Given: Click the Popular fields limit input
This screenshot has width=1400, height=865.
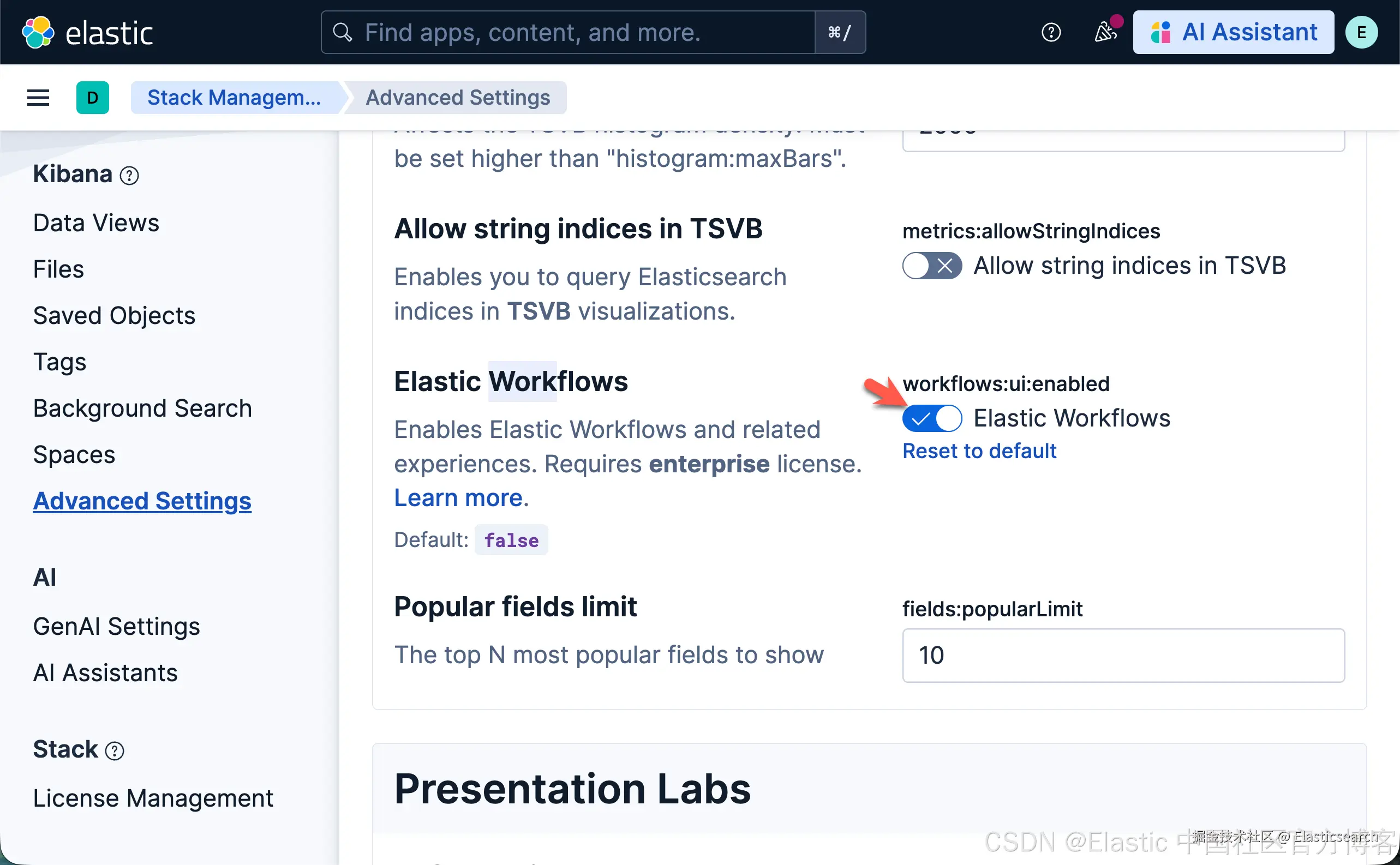Looking at the screenshot, I should [1122, 656].
